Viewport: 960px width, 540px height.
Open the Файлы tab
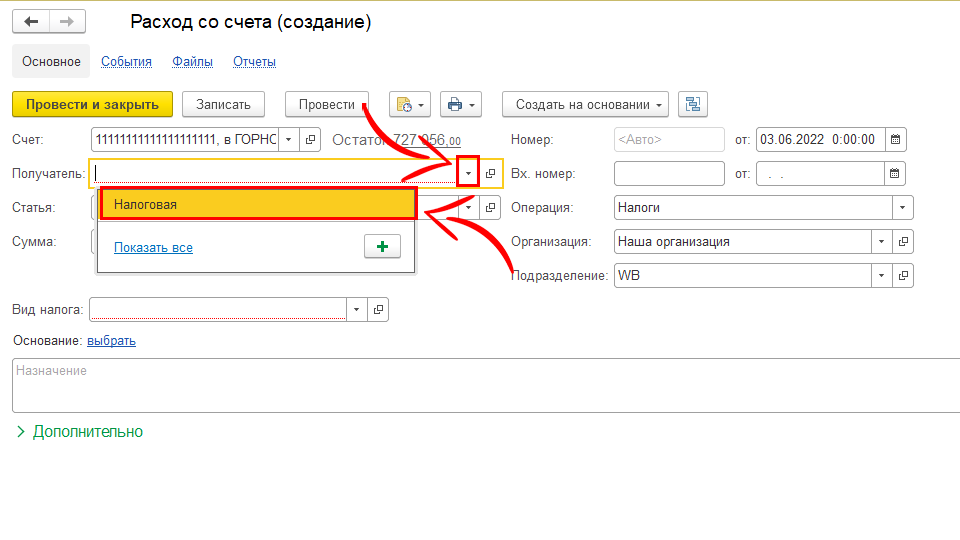(192, 62)
